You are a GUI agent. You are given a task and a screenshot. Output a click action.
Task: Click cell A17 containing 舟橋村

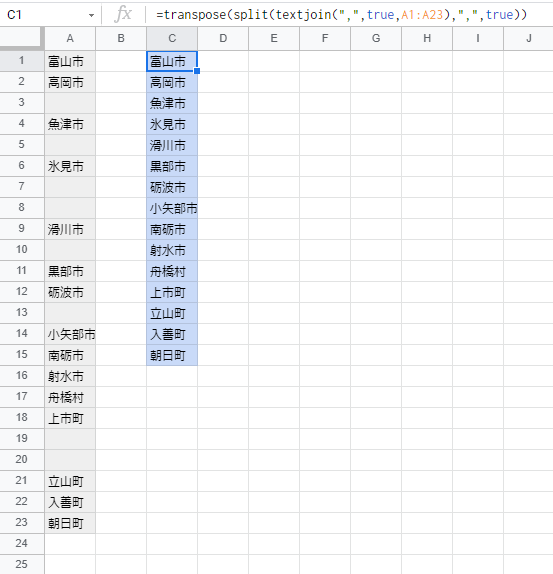click(x=70, y=397)
